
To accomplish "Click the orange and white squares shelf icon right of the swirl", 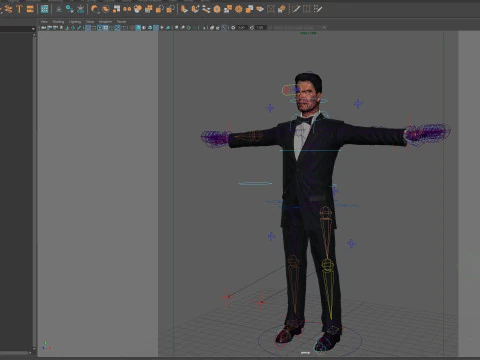I will [116, 9].
